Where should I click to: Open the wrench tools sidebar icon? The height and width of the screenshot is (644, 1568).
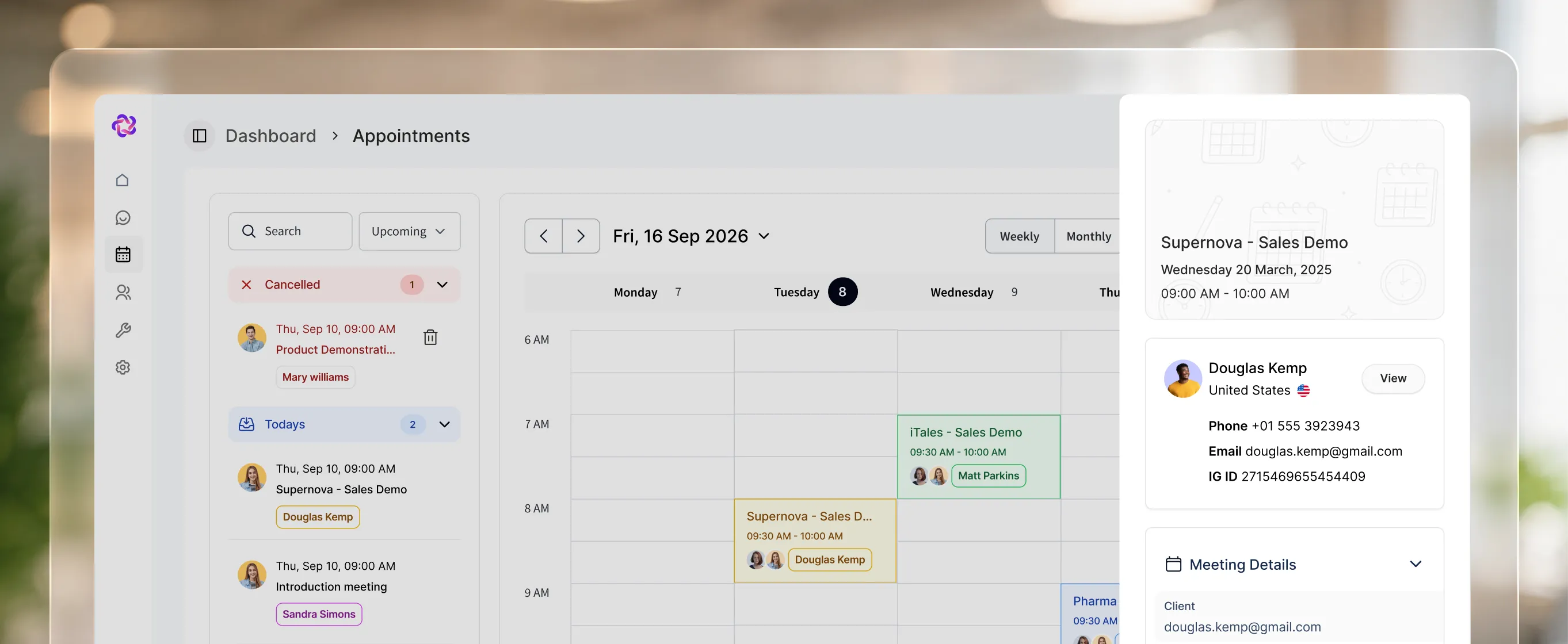[x=123, y=330]
